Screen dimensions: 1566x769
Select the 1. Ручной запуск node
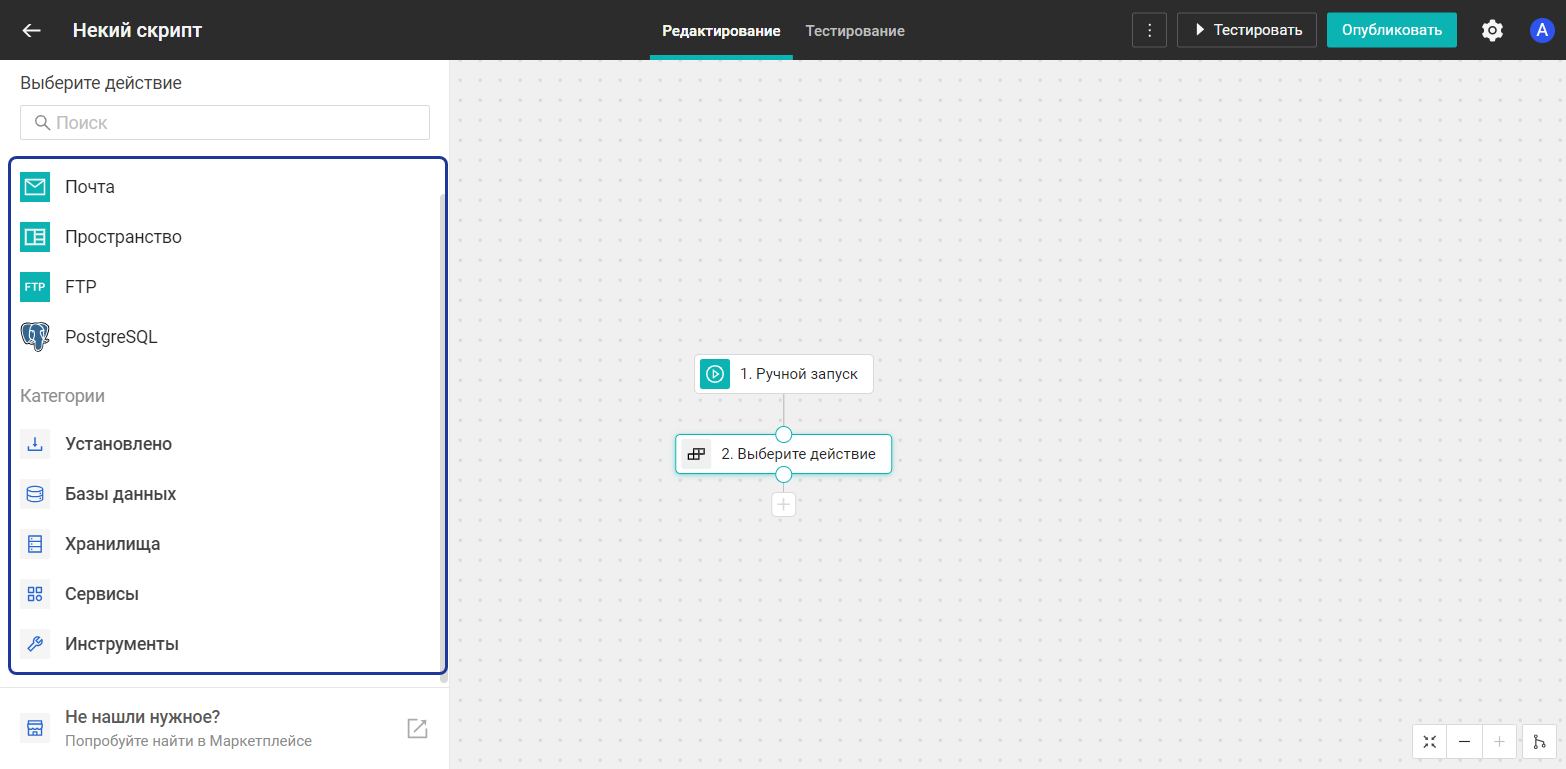(x=784, y=374)
